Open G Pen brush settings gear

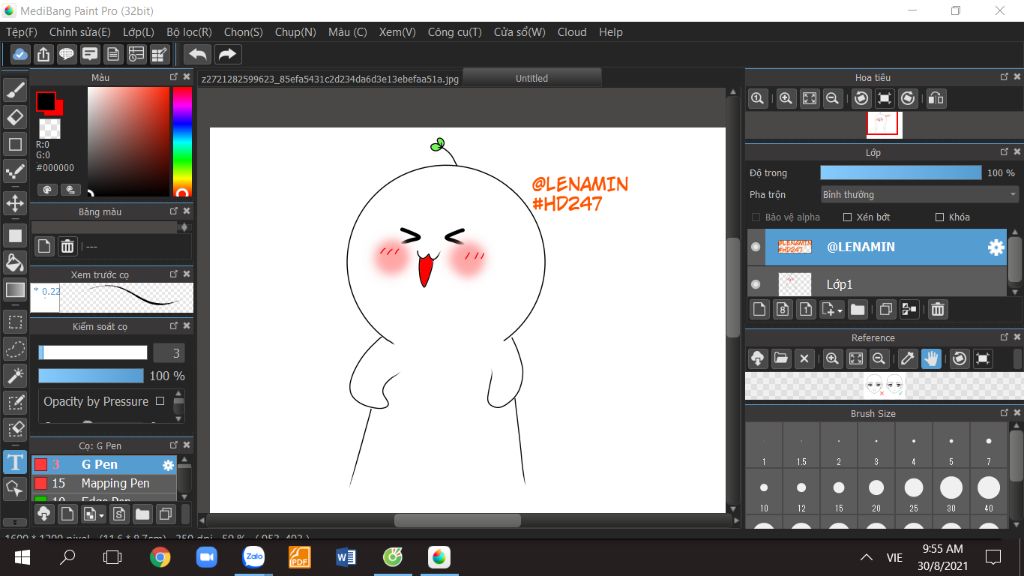(168, 465)
